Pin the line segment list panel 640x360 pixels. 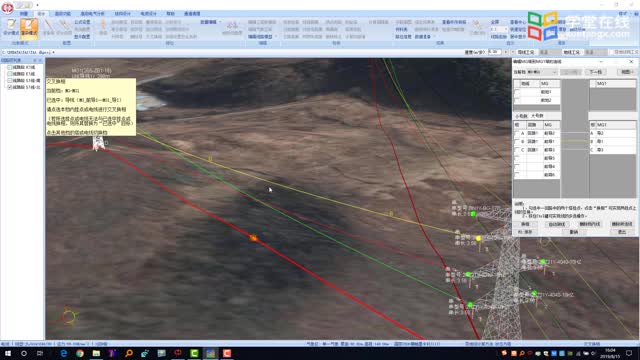35,60
